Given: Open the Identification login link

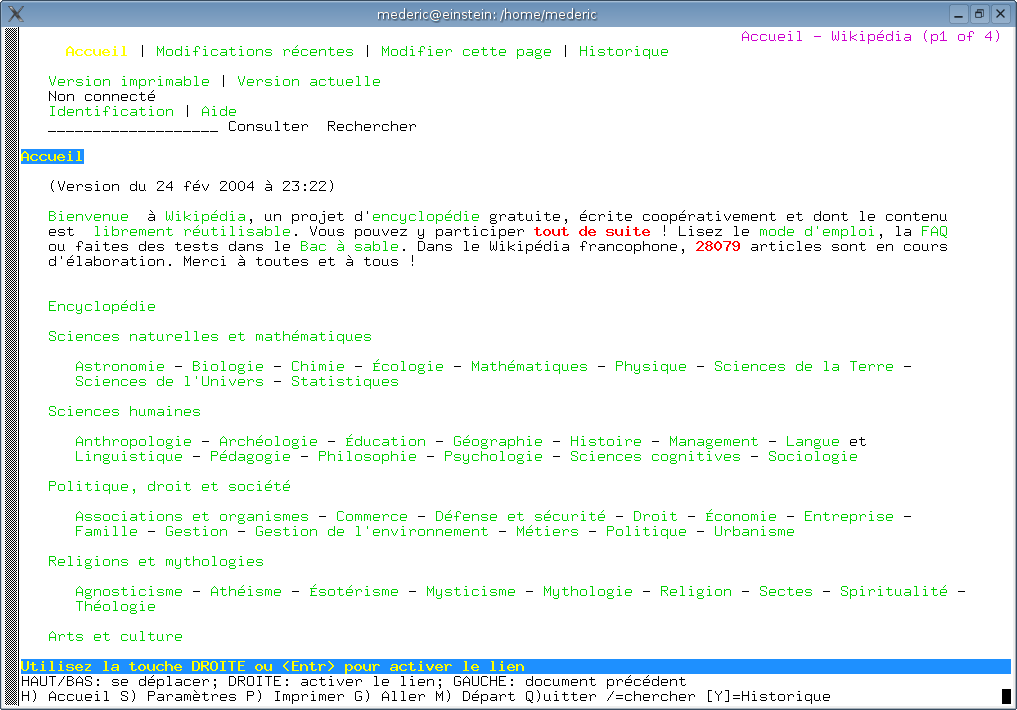Looking at the screenshot, I should 111,111.
